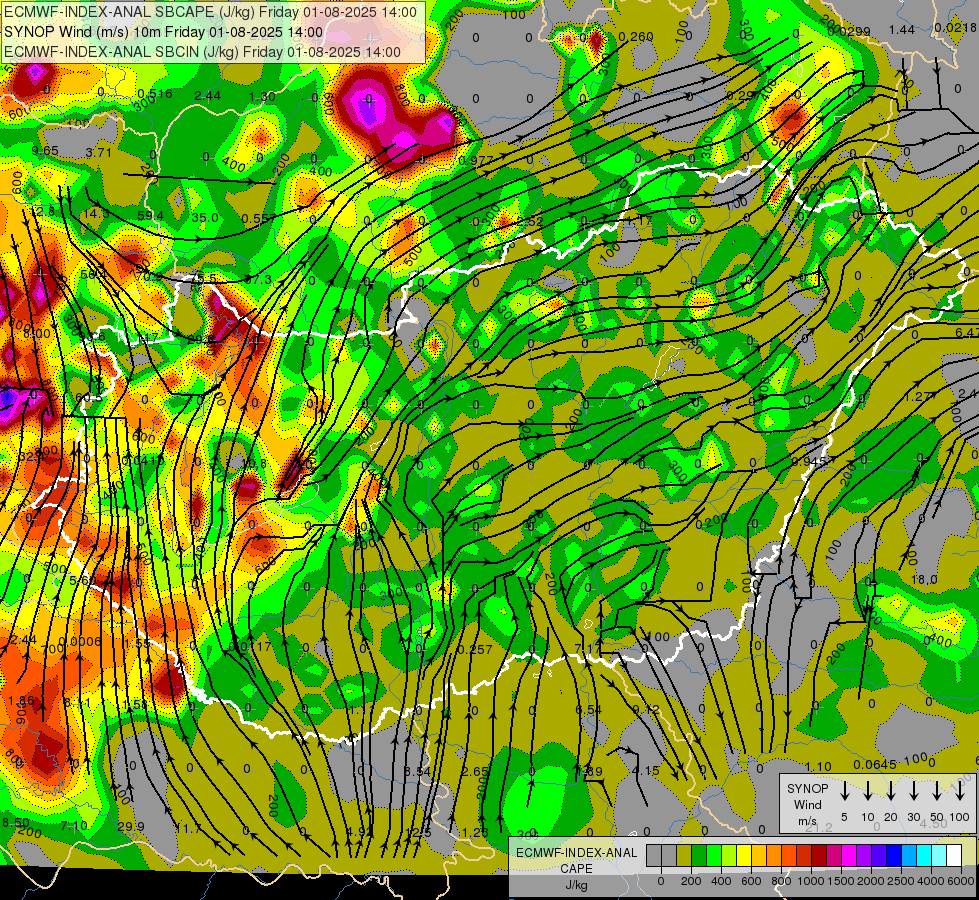Click the 5 m/s wind arrow in legend

[845, 791]
